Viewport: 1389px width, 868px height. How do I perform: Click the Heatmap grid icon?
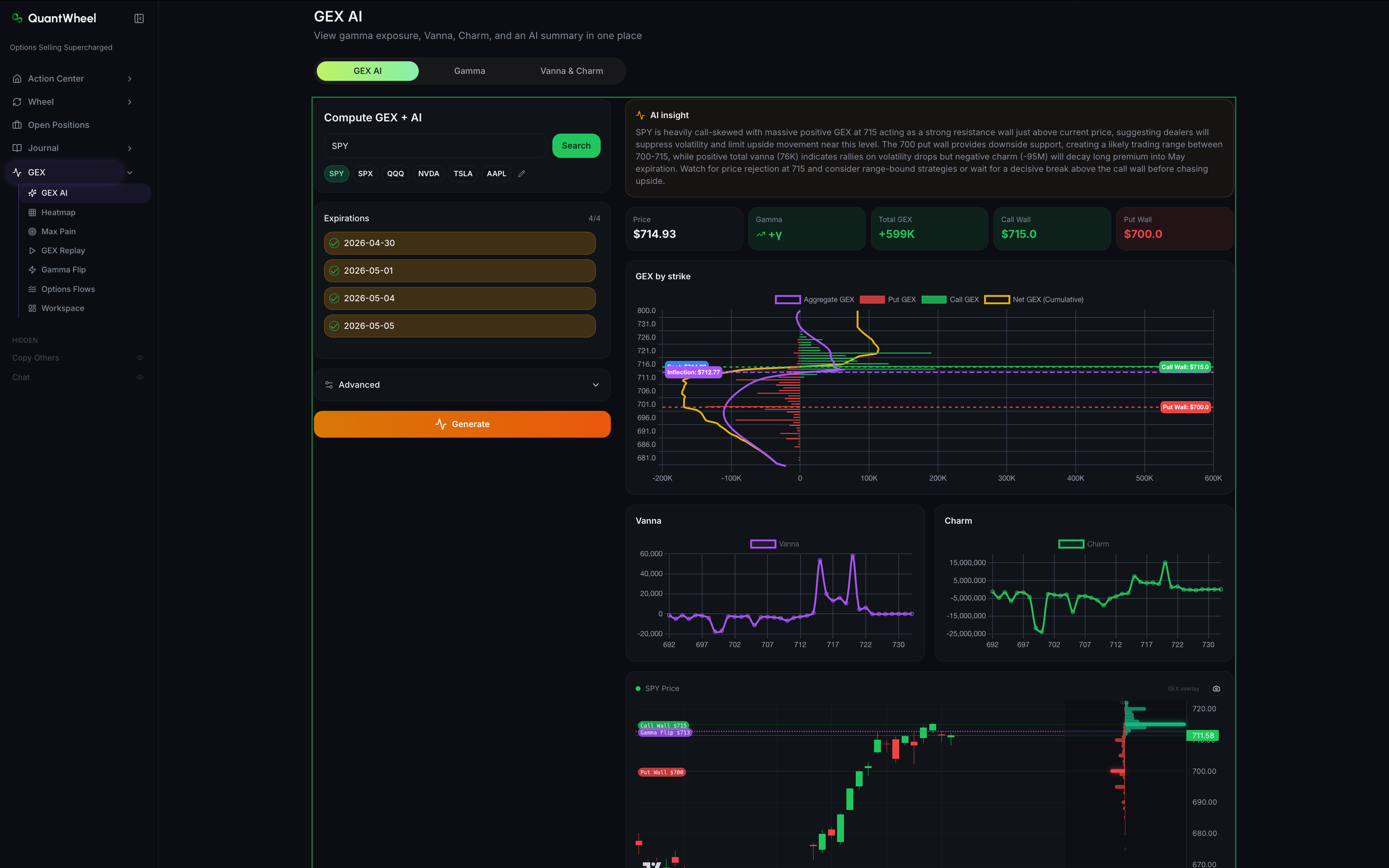[x=32, y=212]
